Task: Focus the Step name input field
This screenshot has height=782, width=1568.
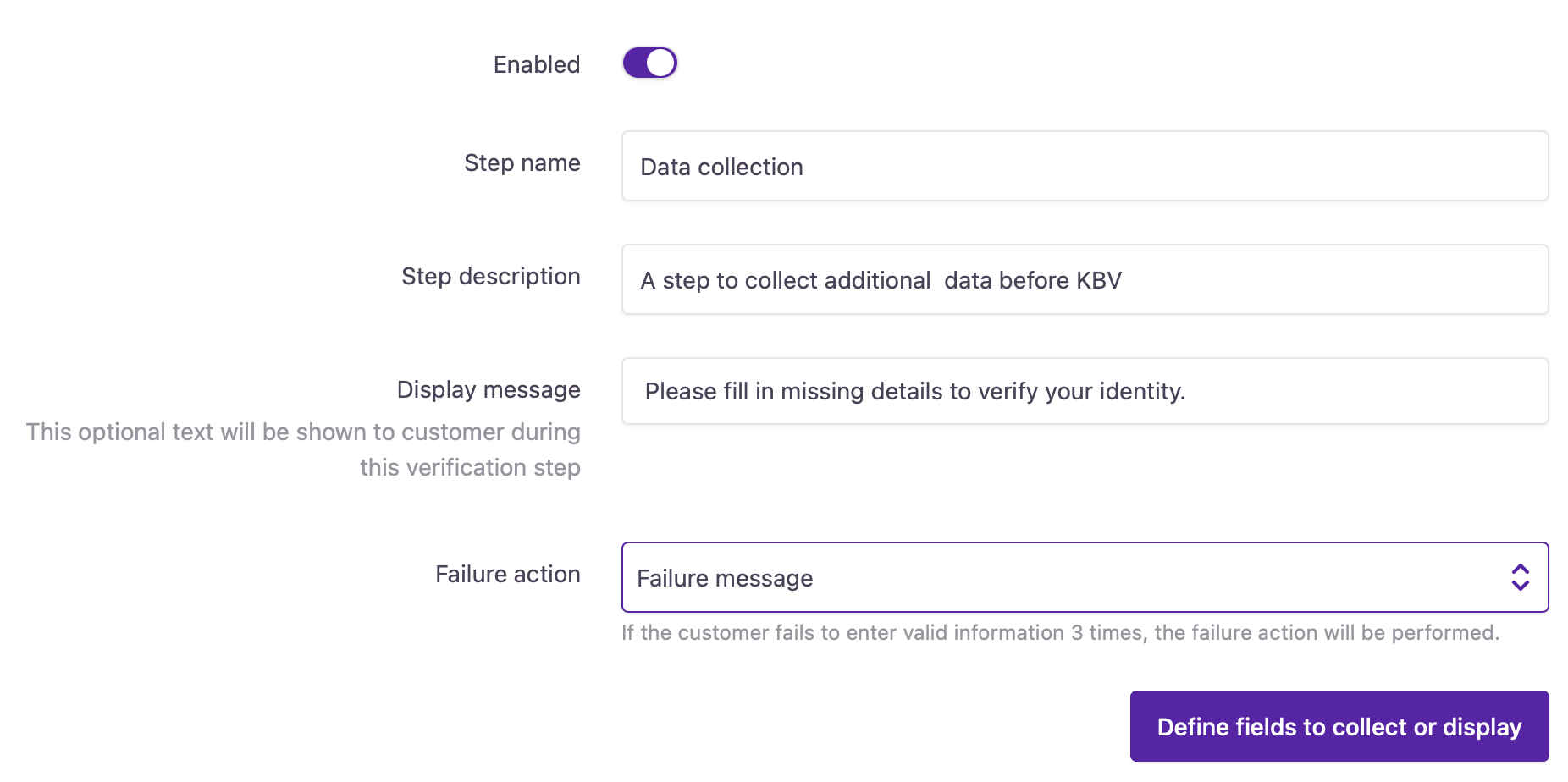Action: pos(1084,166)
